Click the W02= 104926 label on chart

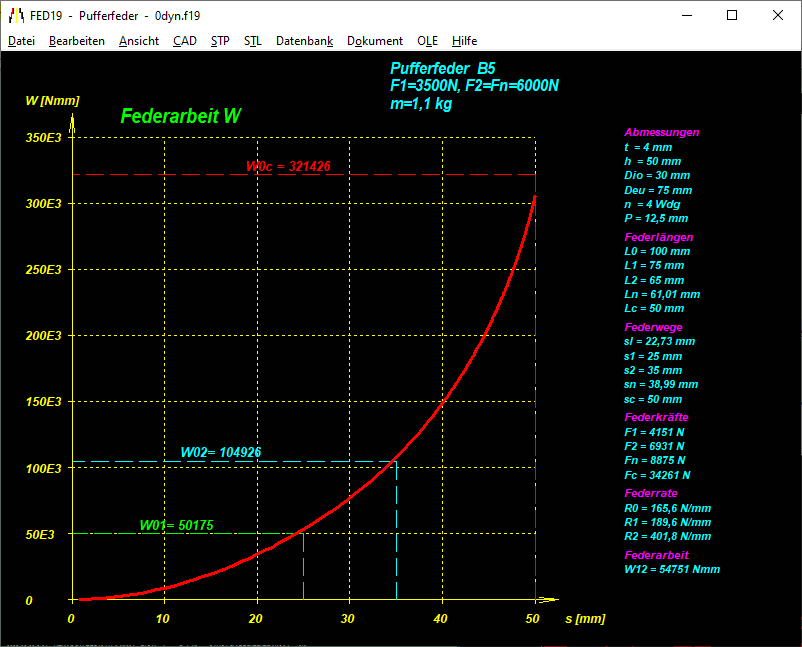220,452
